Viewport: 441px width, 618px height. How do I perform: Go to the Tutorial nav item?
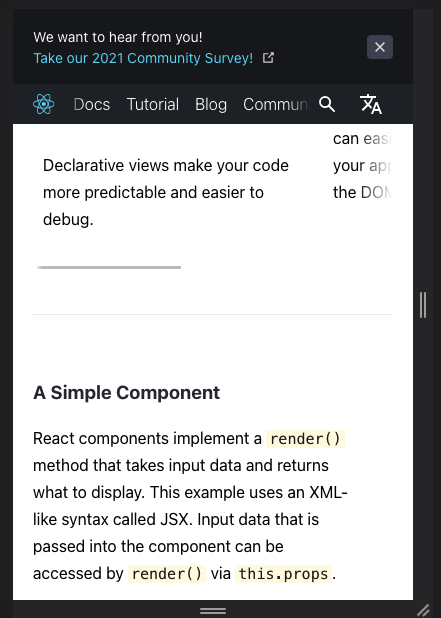(x=153, y=104)
